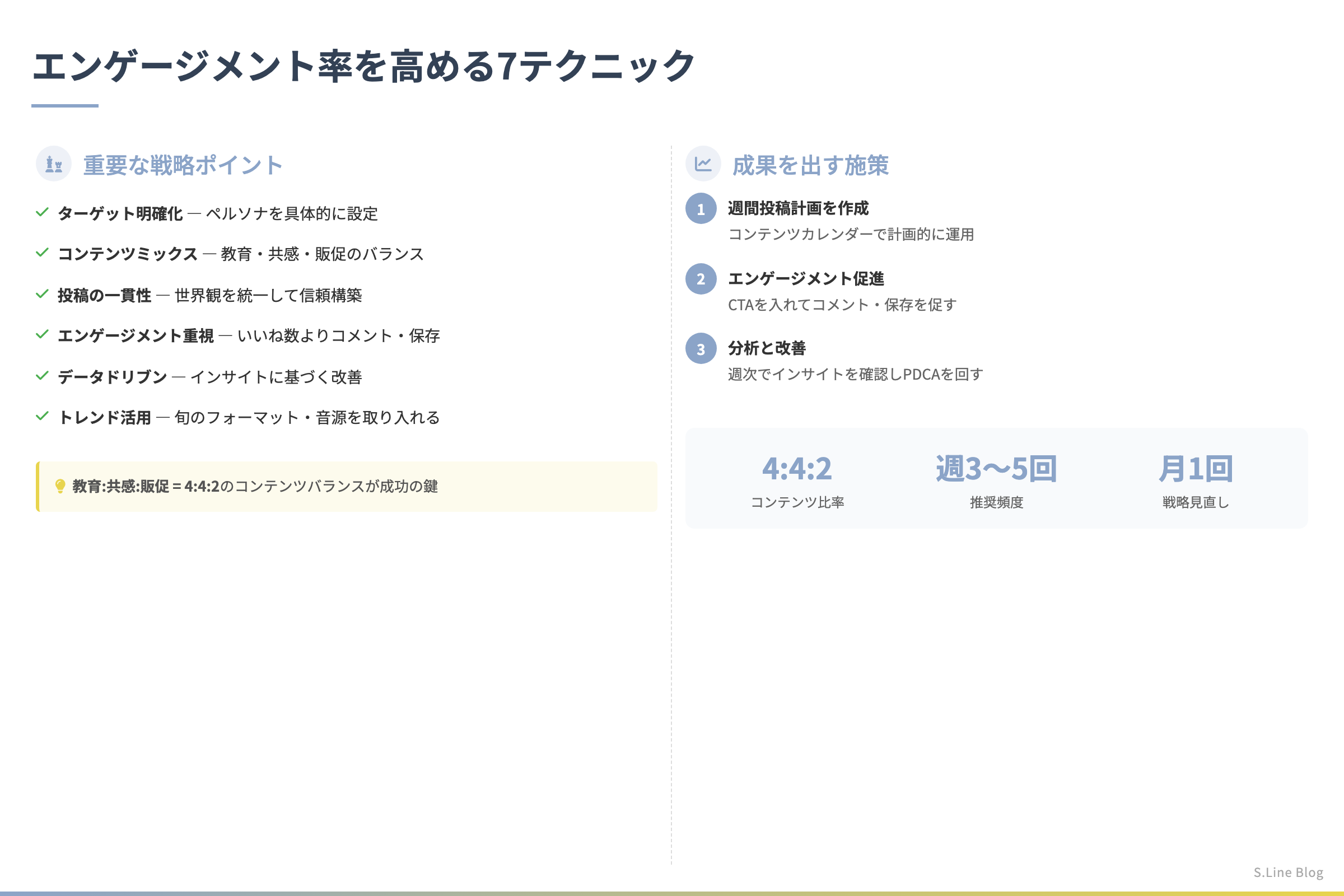Screen dimensions: 1344x896
Task: Select the callout text 教育:共感:販促 = 4:4:2
Action: coord(146,486)
